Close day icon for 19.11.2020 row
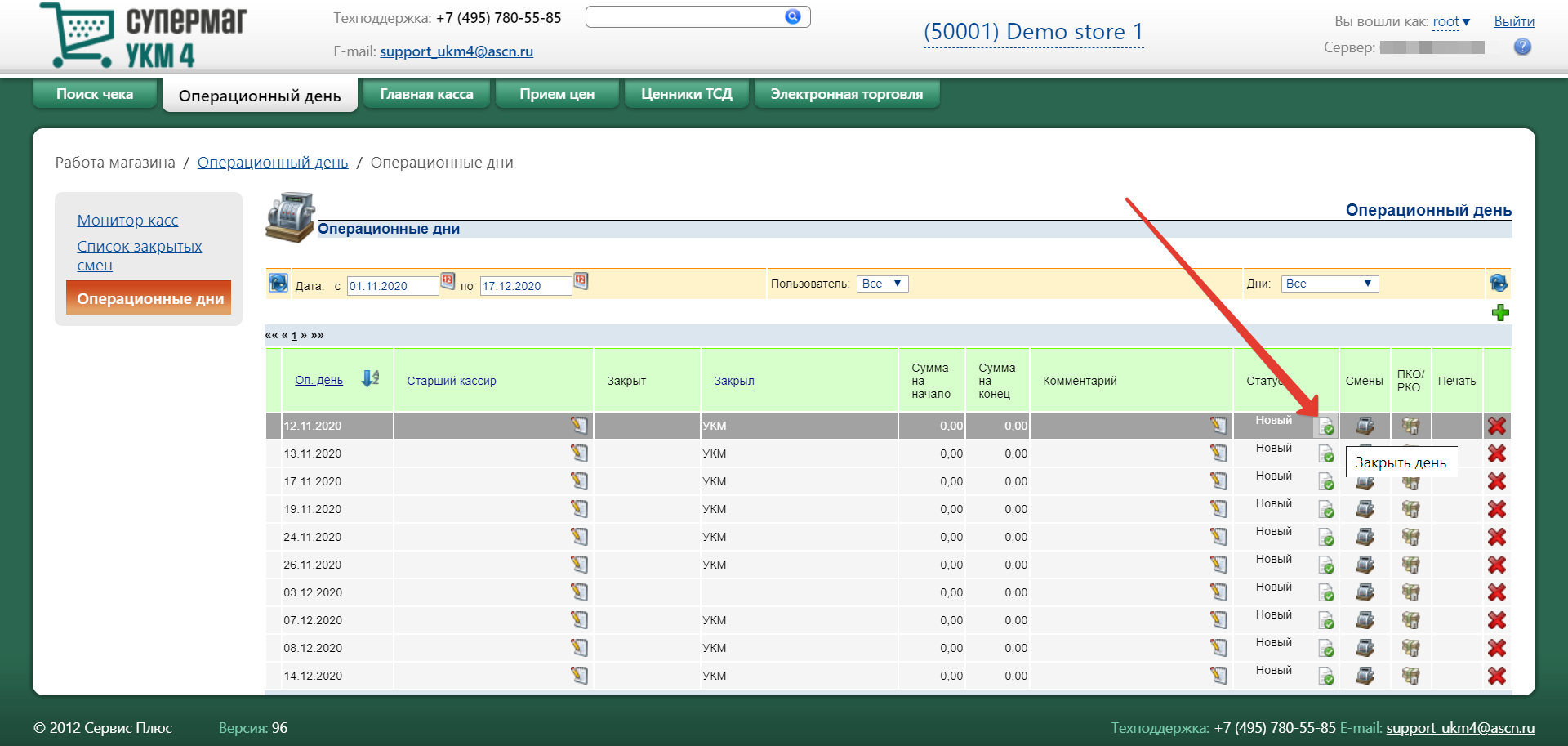 click(1326, 510)
